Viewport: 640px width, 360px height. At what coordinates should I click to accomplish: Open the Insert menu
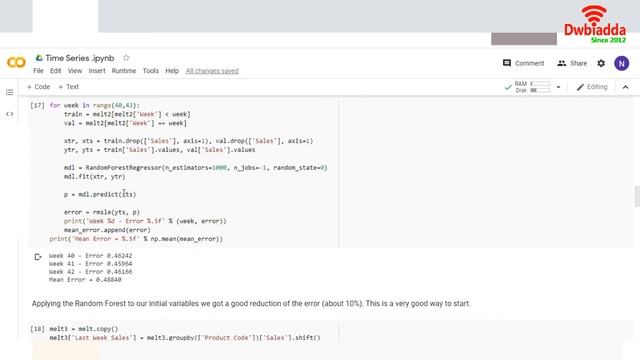[97, 71]
